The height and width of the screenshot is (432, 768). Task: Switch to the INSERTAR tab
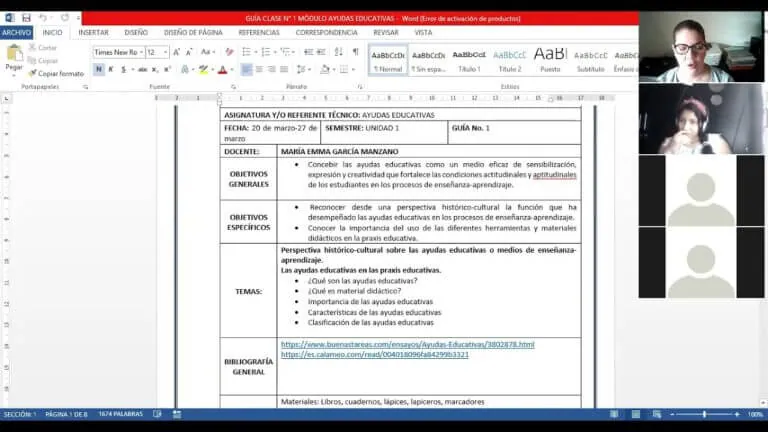click(94, 32)
